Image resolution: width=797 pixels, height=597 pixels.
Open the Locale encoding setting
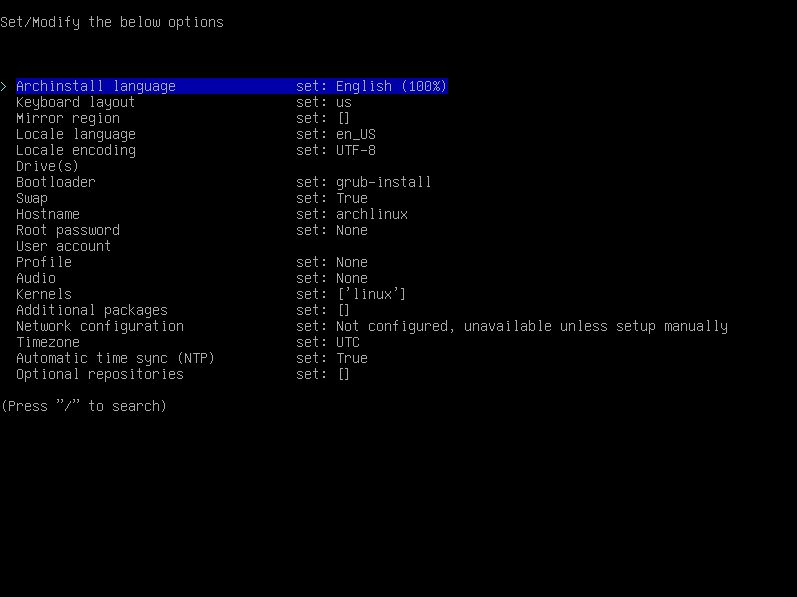196,150
